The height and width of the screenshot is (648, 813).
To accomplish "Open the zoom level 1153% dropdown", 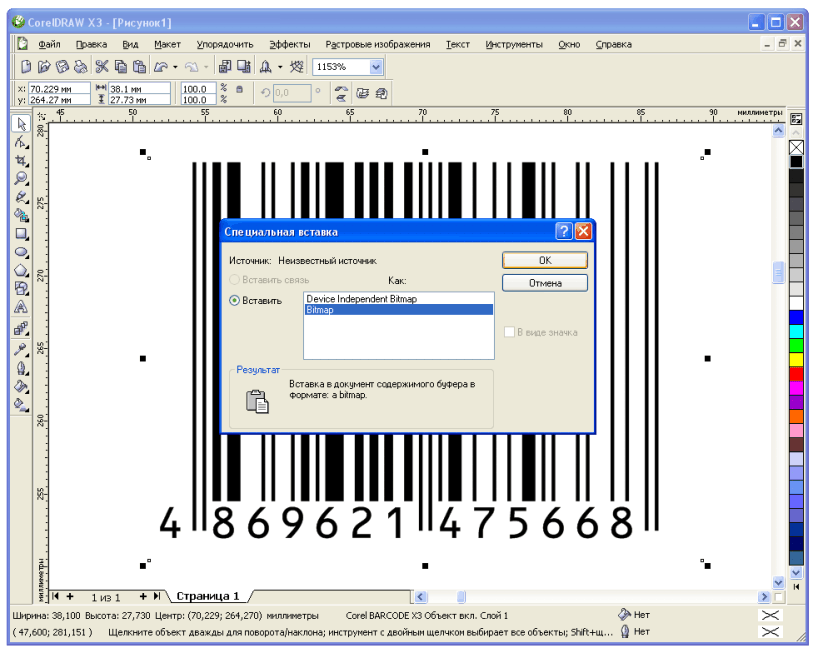I will point(376,67).
